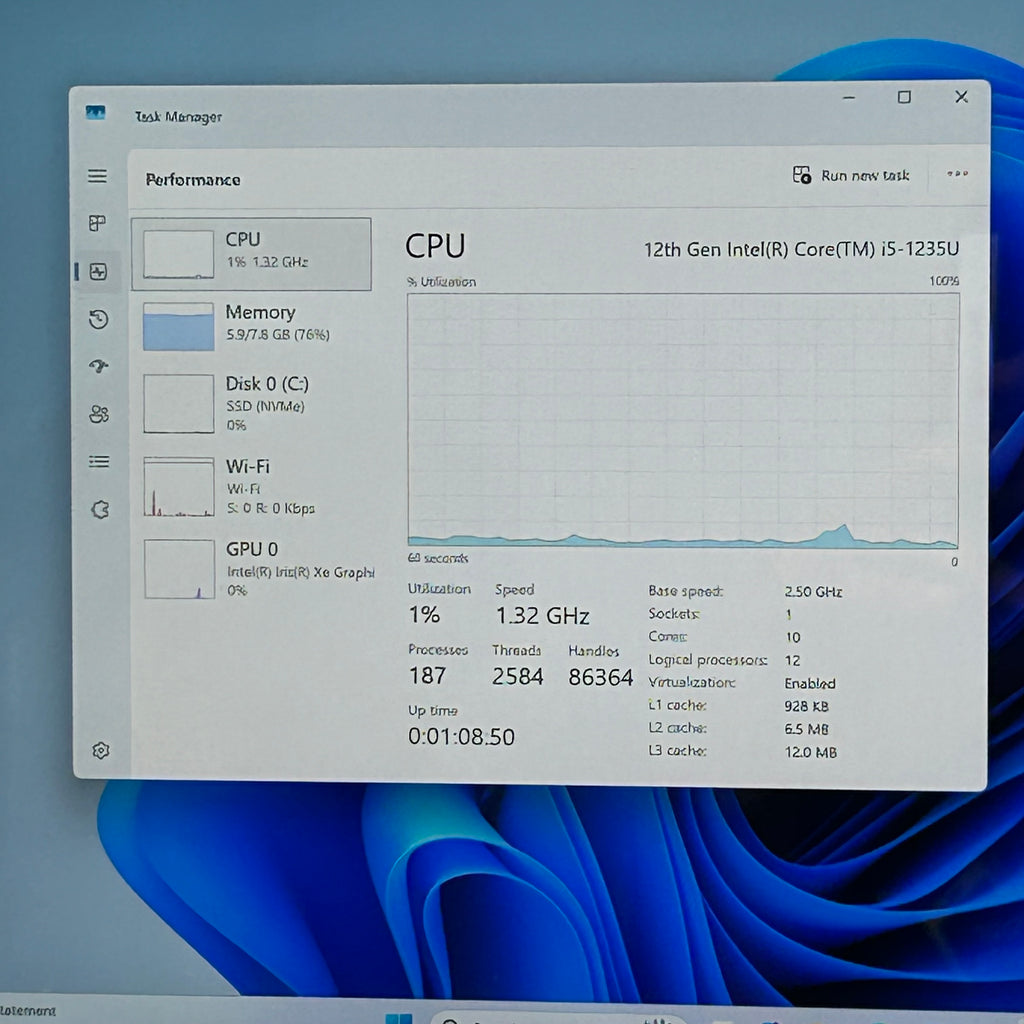Click Run new task button
The height and width of the screenshot is (1024, 1024).
pos(851,175)
